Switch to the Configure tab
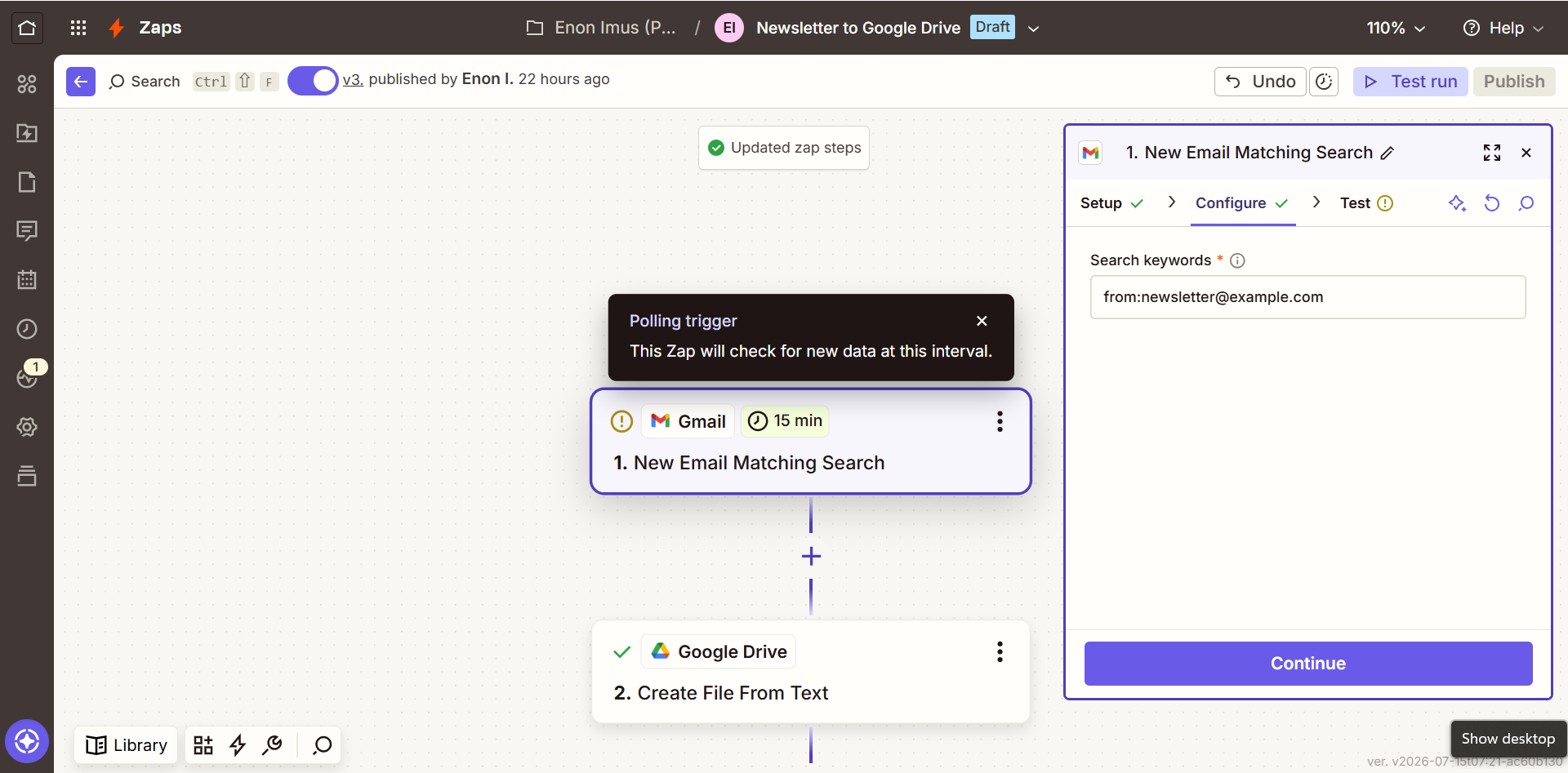Image resolution: width=1568 pixels, height=773 pixels. tap(1241, 203)
